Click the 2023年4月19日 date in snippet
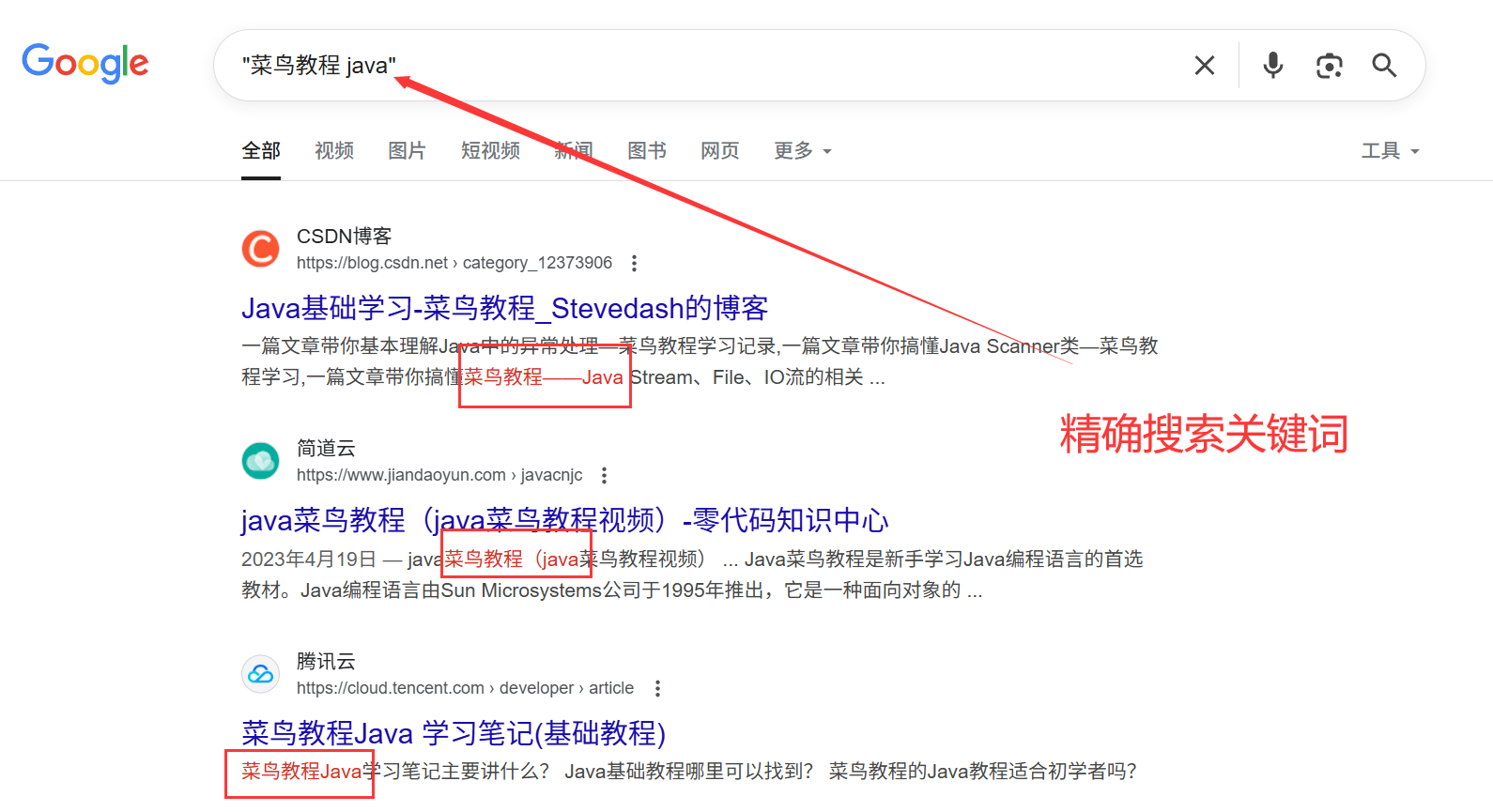Screen dimensions: 1493x812 point(309,559)
